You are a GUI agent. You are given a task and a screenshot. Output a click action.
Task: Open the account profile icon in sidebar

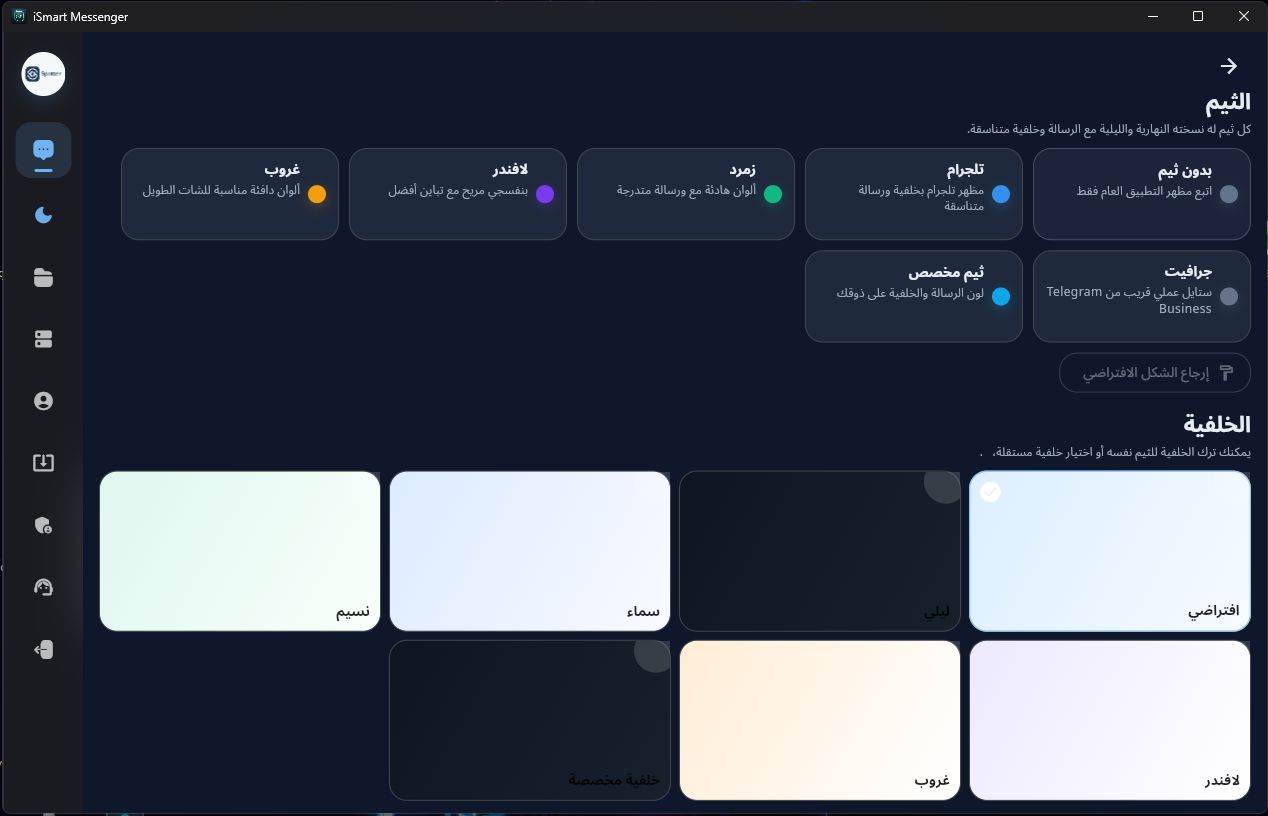click(x=43, y=401)
